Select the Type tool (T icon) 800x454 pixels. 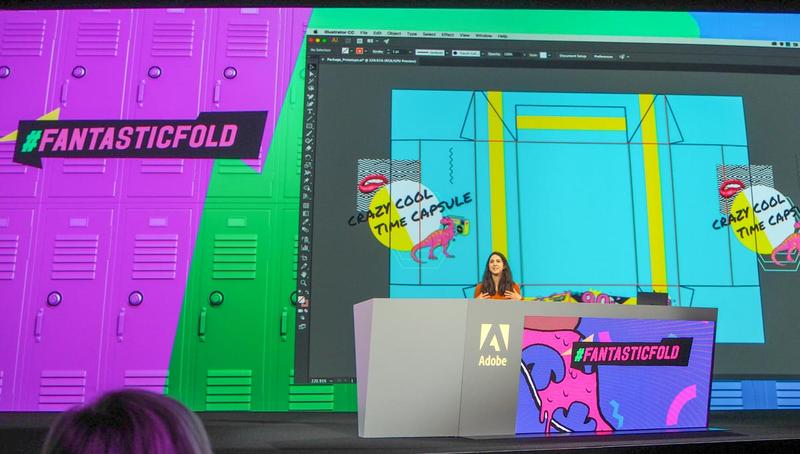309,111
